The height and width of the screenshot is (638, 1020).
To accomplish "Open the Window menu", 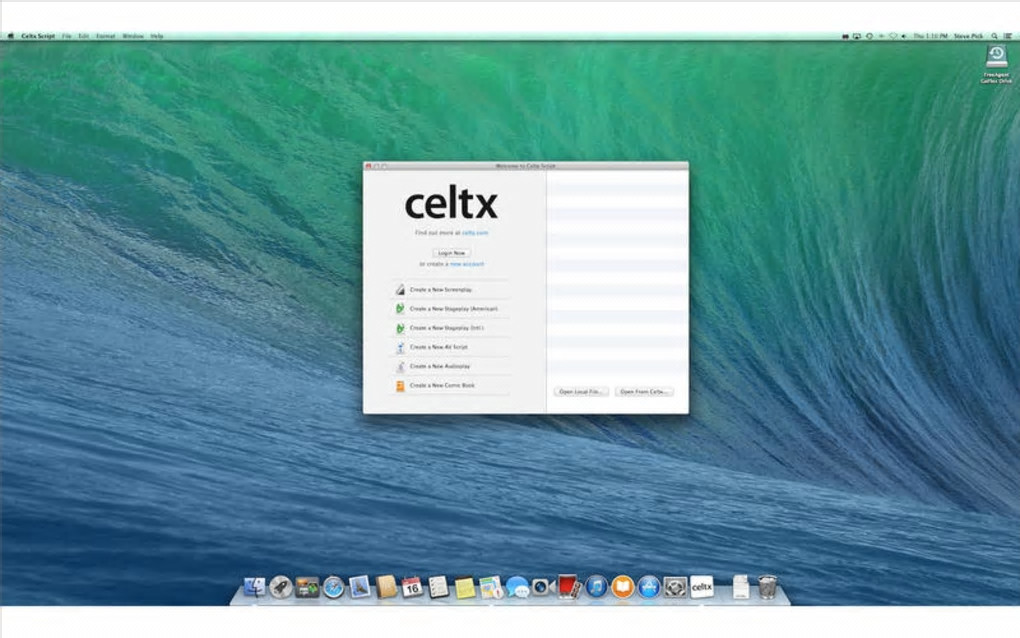I will click(x=133, y=36).
